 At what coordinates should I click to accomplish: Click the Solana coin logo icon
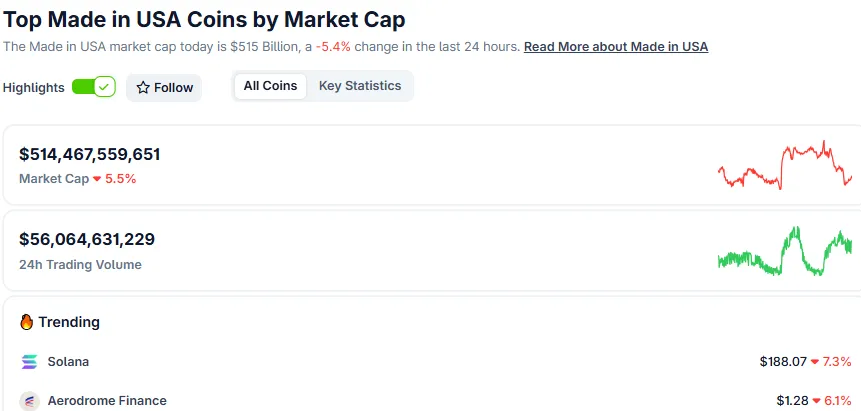29,361
